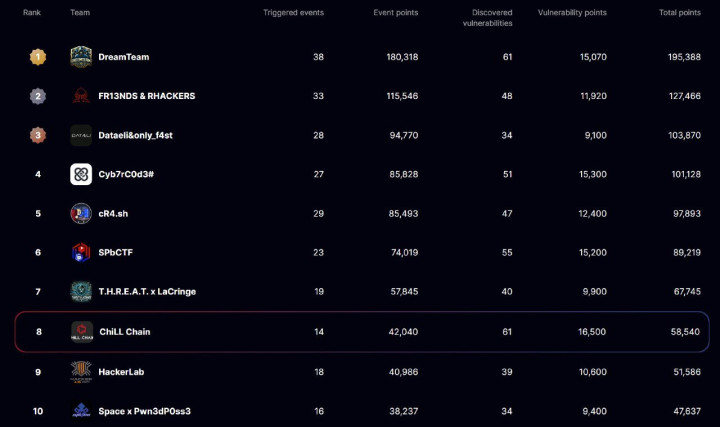Click the silver second-place rank badge
The image size is (720, 427).
(38, 96)
